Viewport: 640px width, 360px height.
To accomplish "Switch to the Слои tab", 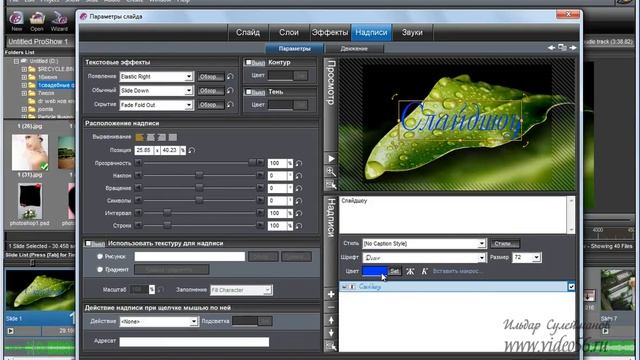I will [x=289, y=32].
